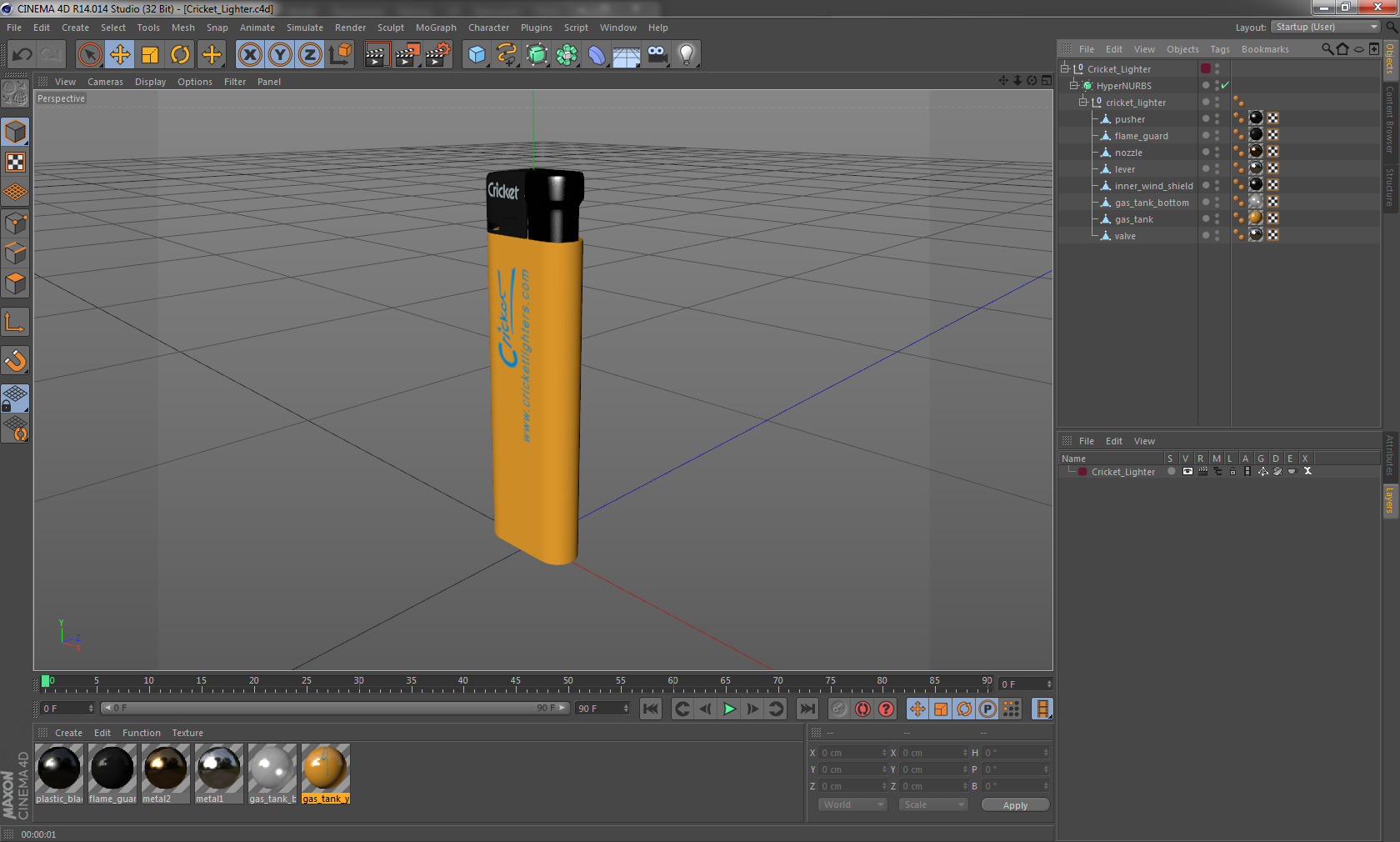Select the nozzle object in tree
The image size is (1400, 842).
tap(1128, 153)
